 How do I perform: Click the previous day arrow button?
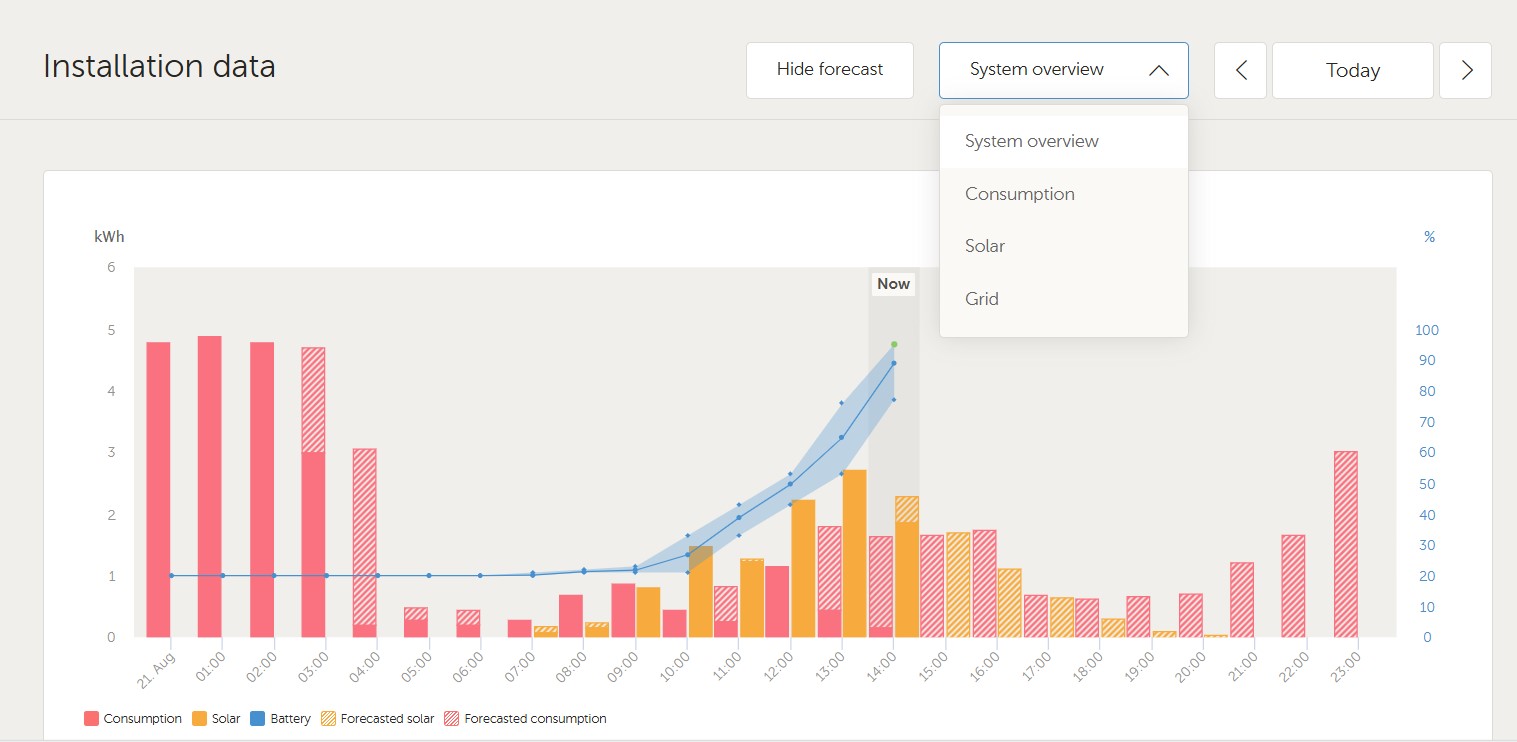pos(1240,70)
